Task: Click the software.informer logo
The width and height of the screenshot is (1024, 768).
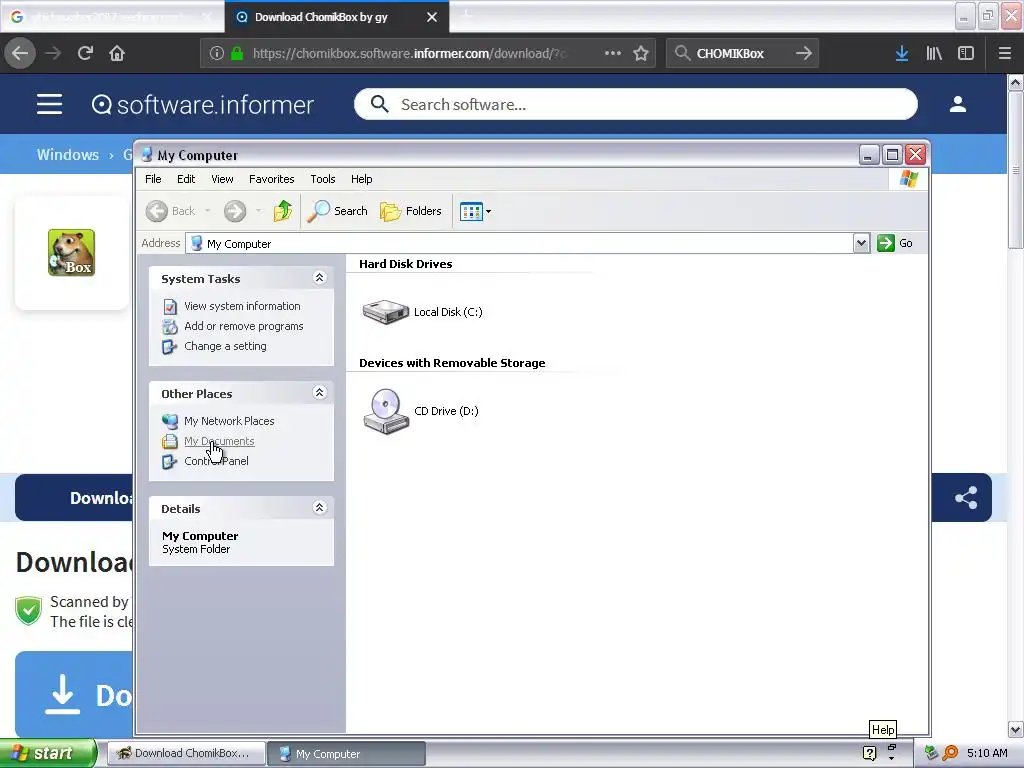Action: pyautogui.click(x=202, y=104)
